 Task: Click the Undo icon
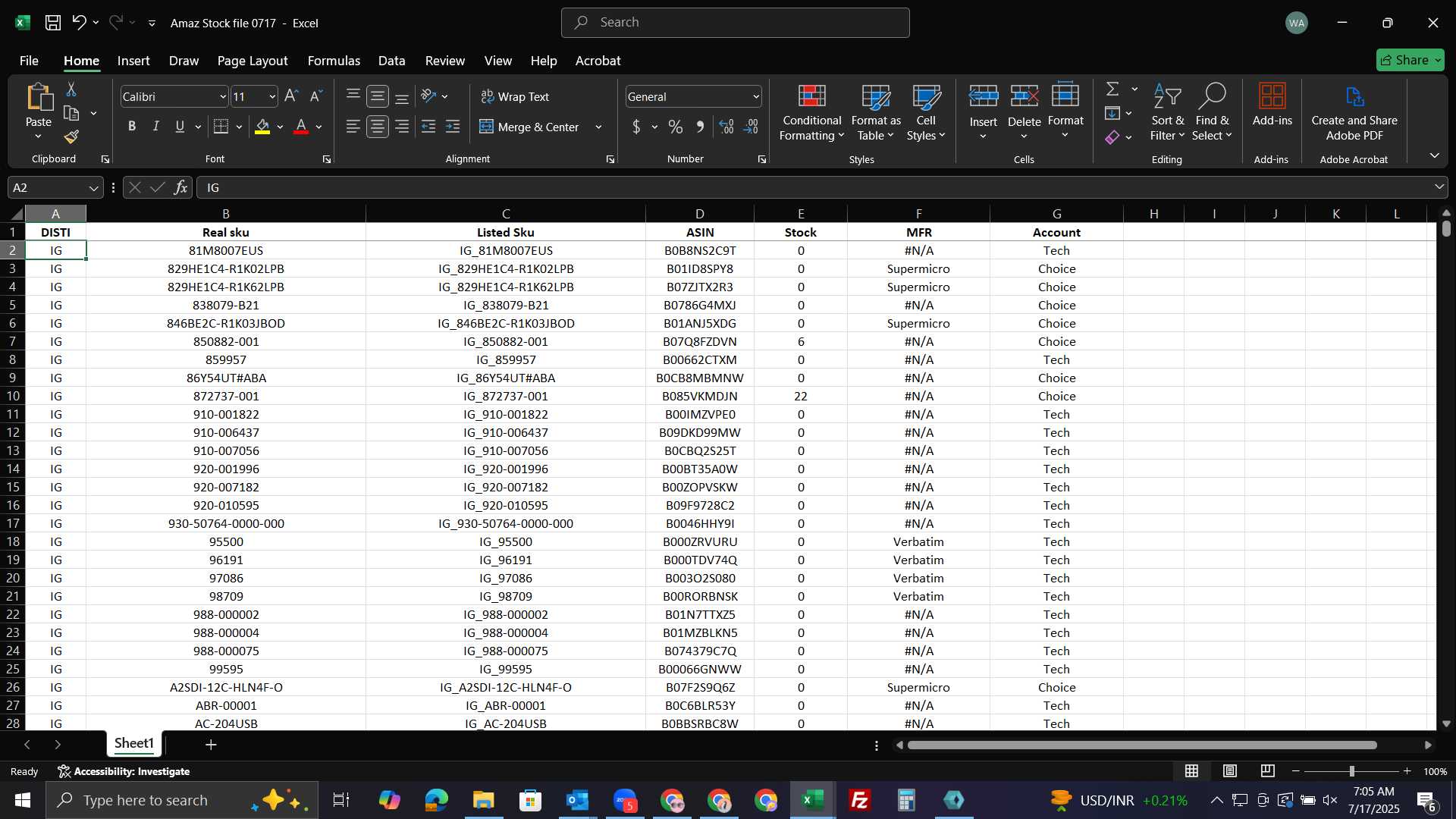(x=79, y=23)
